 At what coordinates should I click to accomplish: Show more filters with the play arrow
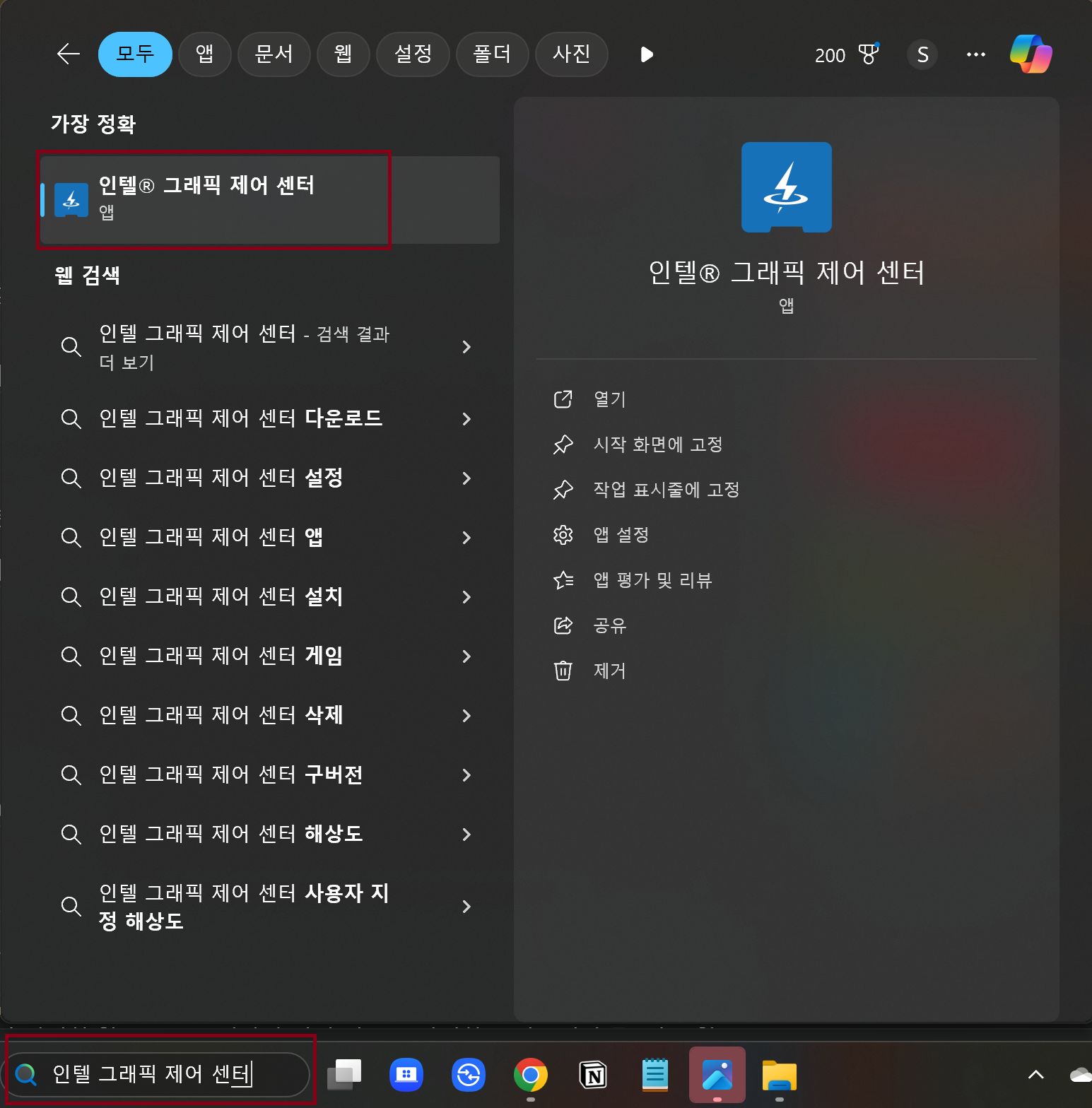point(646,54)
